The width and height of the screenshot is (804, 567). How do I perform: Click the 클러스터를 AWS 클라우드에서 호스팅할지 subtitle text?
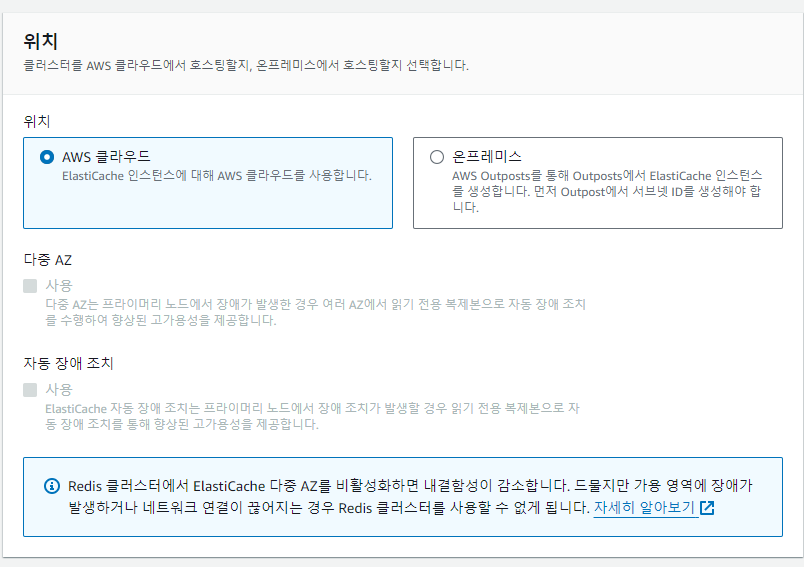coord(246,66)
